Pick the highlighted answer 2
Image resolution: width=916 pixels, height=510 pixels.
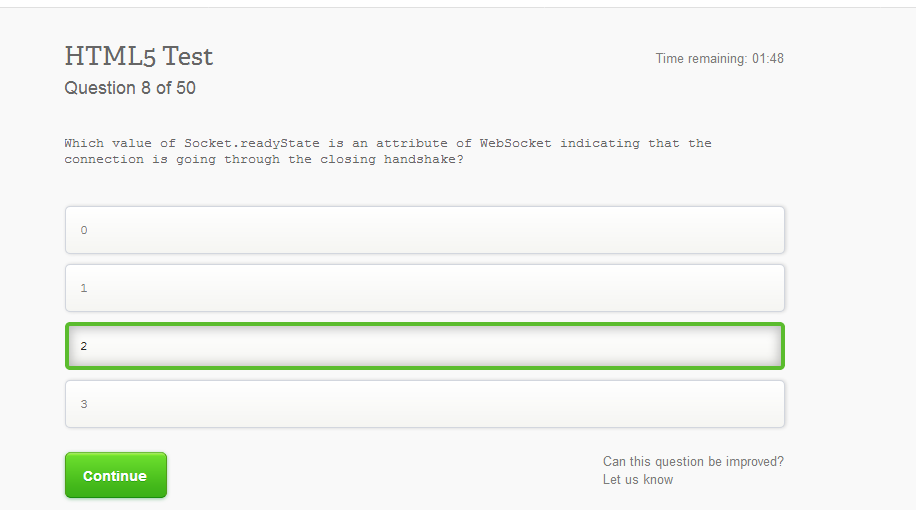coord(424,346)
